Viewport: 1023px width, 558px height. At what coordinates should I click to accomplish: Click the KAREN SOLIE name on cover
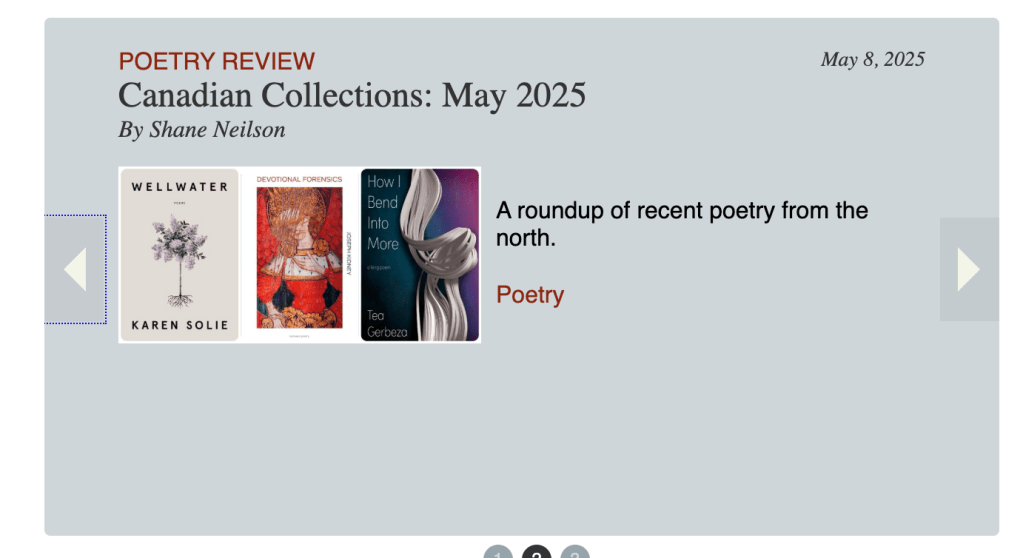point(180,325)
